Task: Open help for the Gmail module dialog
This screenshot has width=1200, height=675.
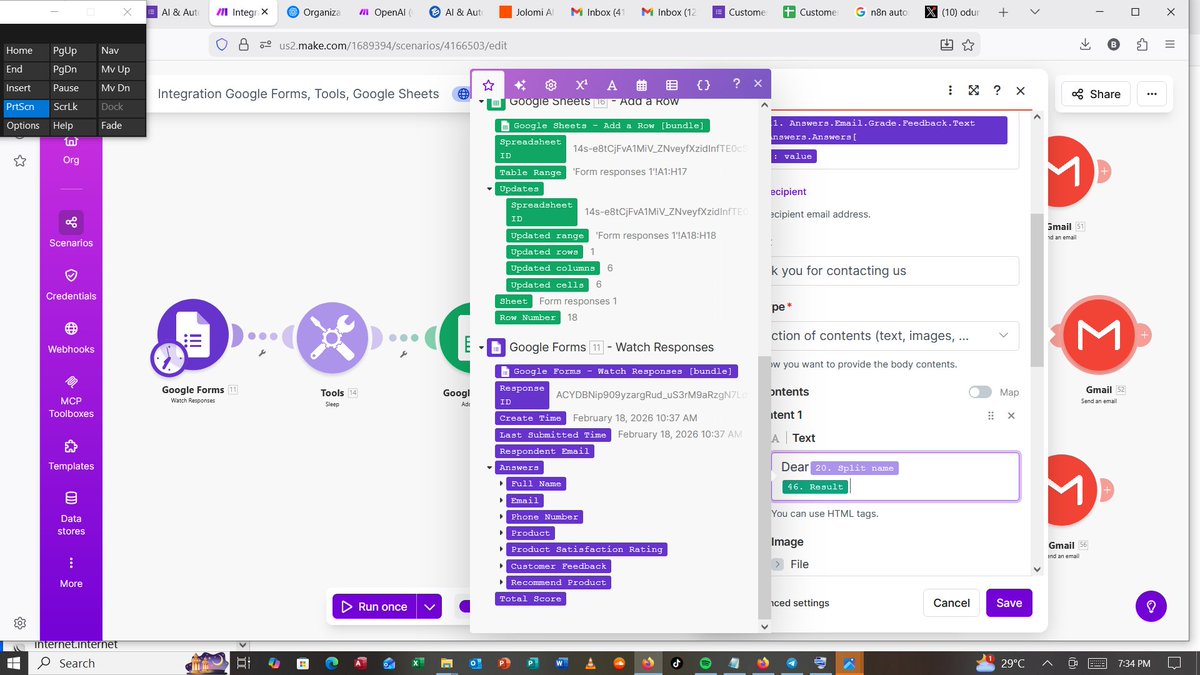Action: click(997, 90)
